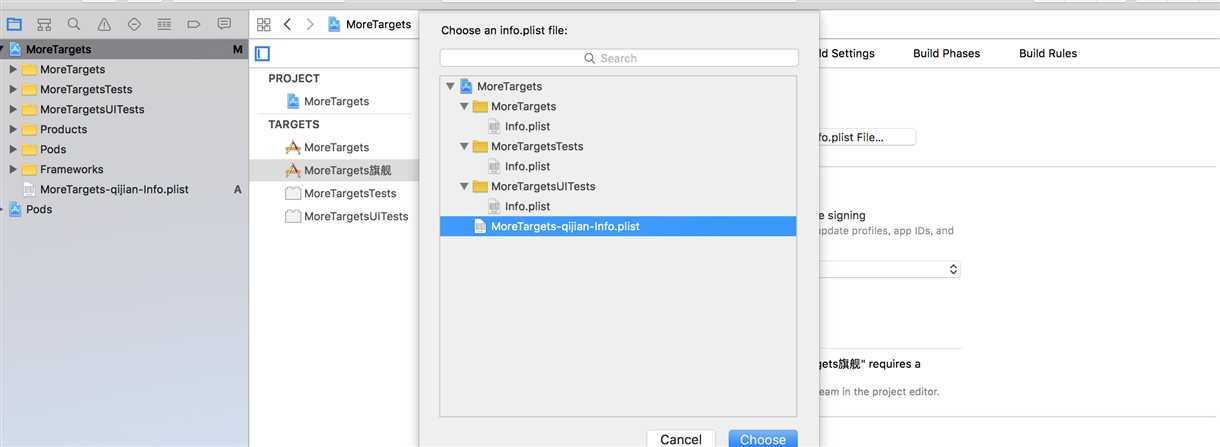Collapse the MoreTargetsUITests folder in dialog

[464, 186]
